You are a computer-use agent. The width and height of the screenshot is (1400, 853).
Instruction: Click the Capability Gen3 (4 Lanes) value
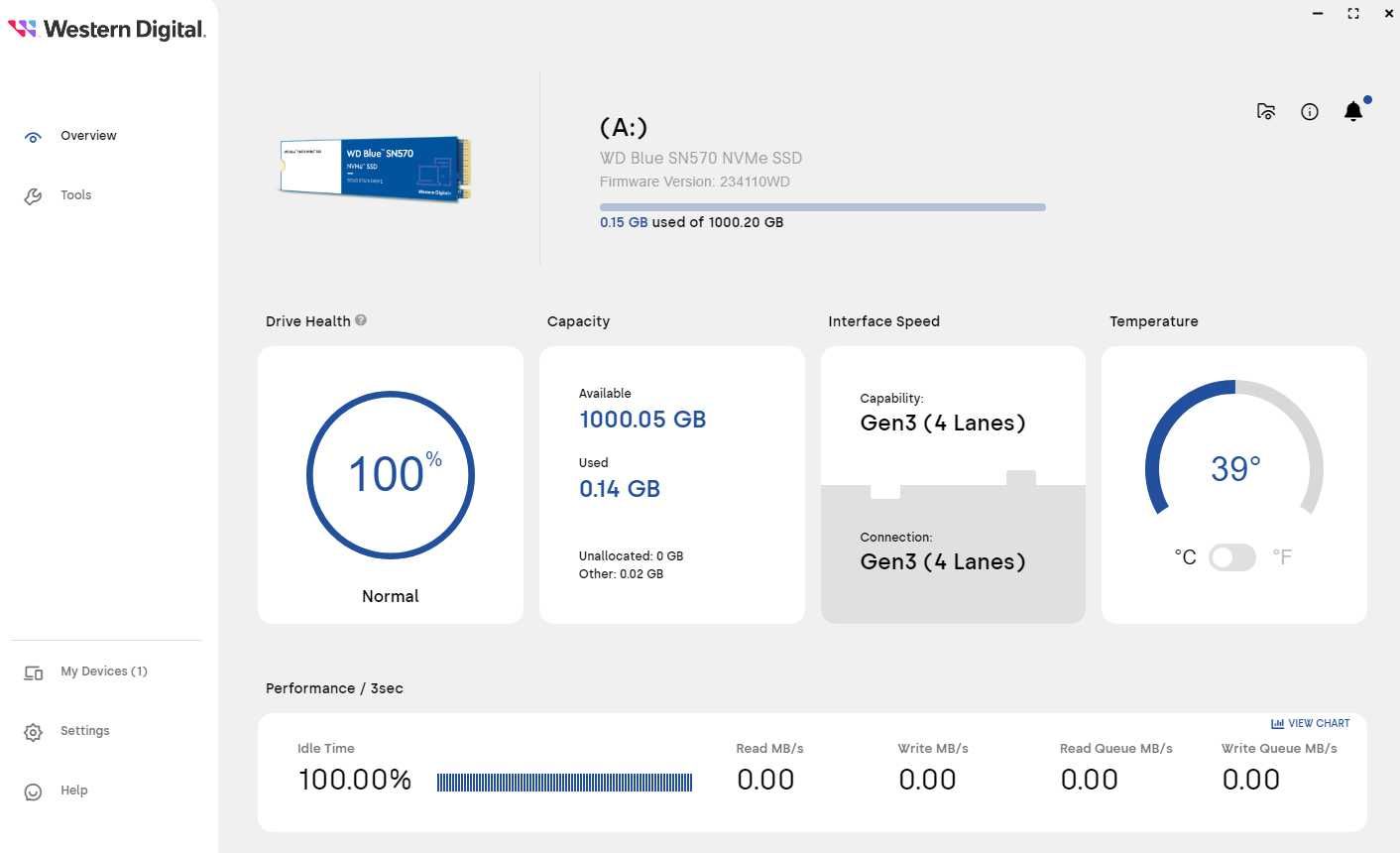pyautogui.click(x=943, y=424)
